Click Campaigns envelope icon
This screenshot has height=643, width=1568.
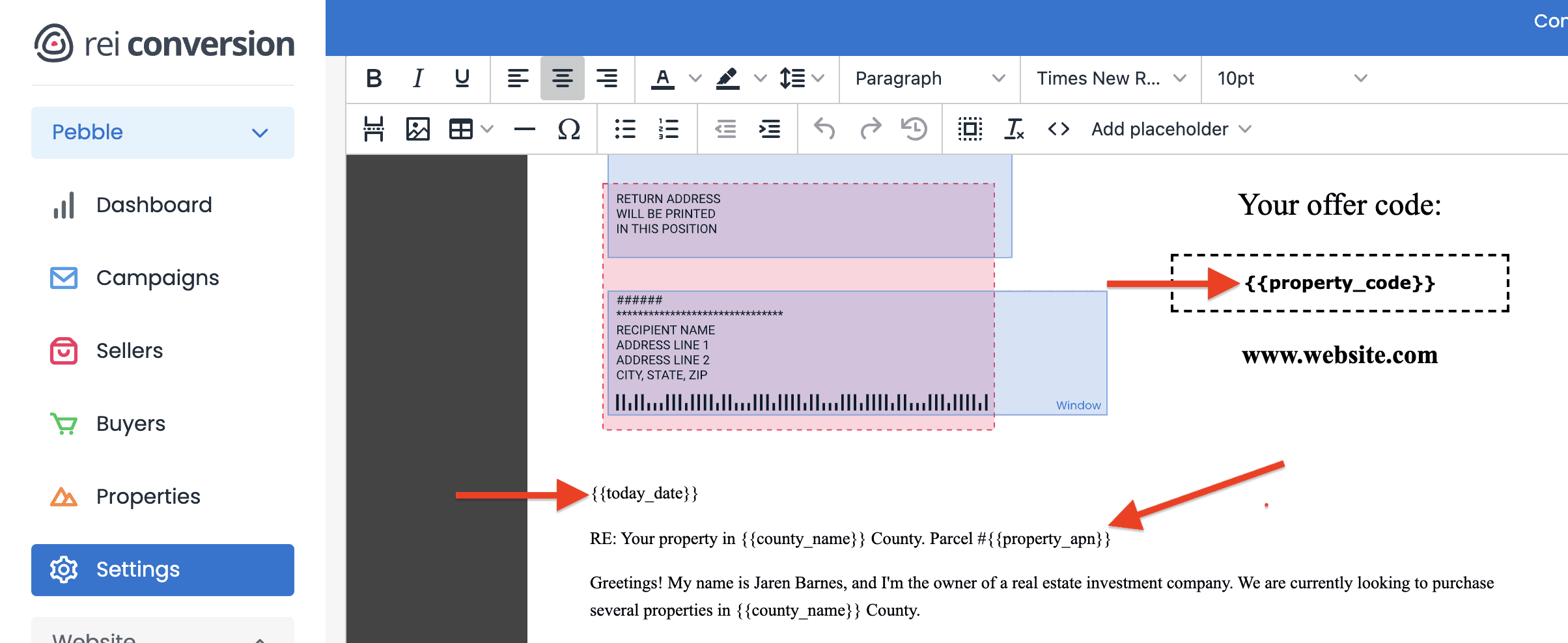pos(64,278)
